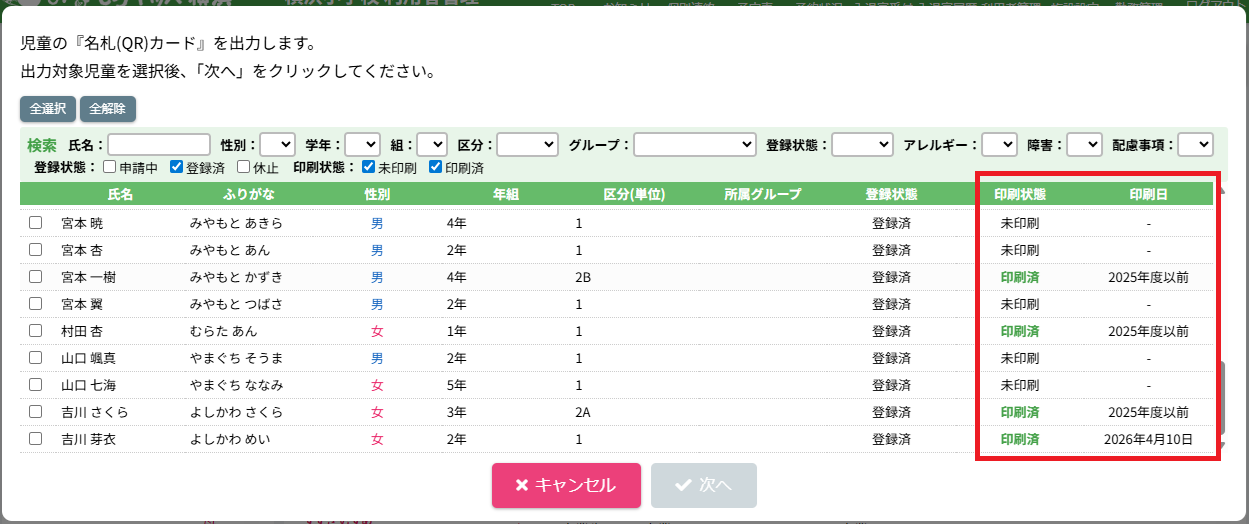Click the キャンセル button

click(x=565, y=485)
